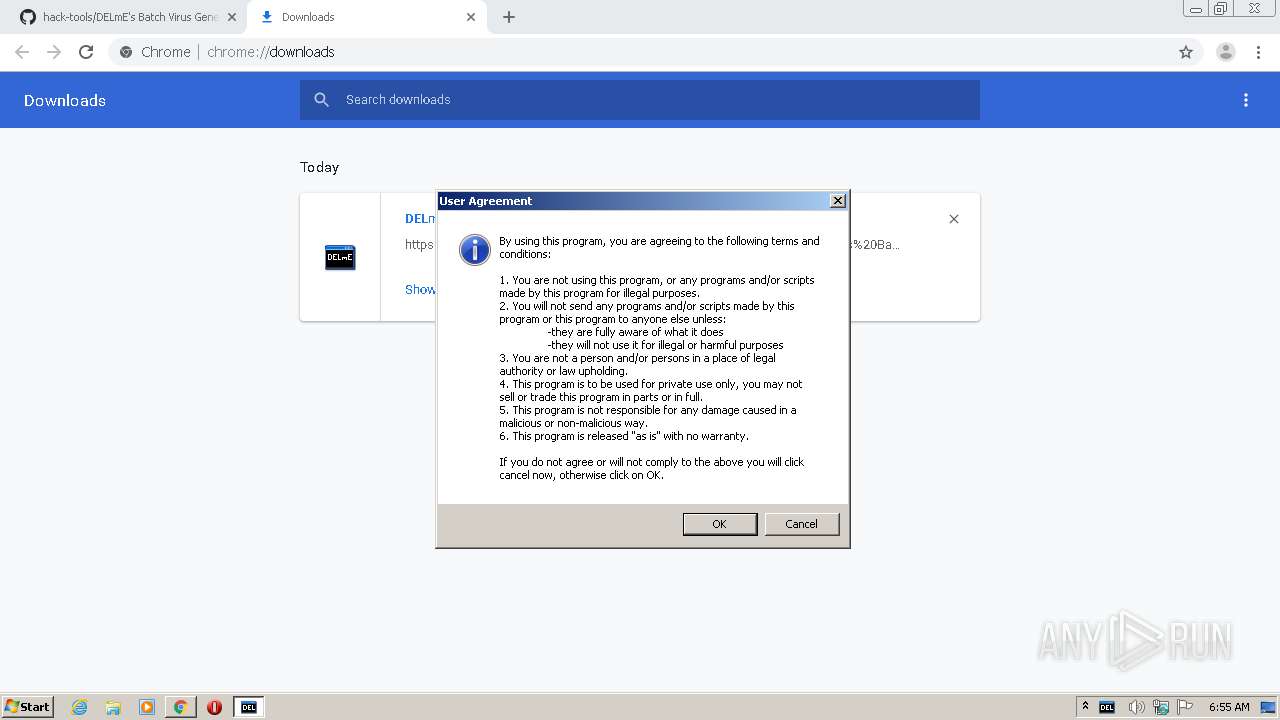Click the search magnifier icon

click(x=321, y=100)
